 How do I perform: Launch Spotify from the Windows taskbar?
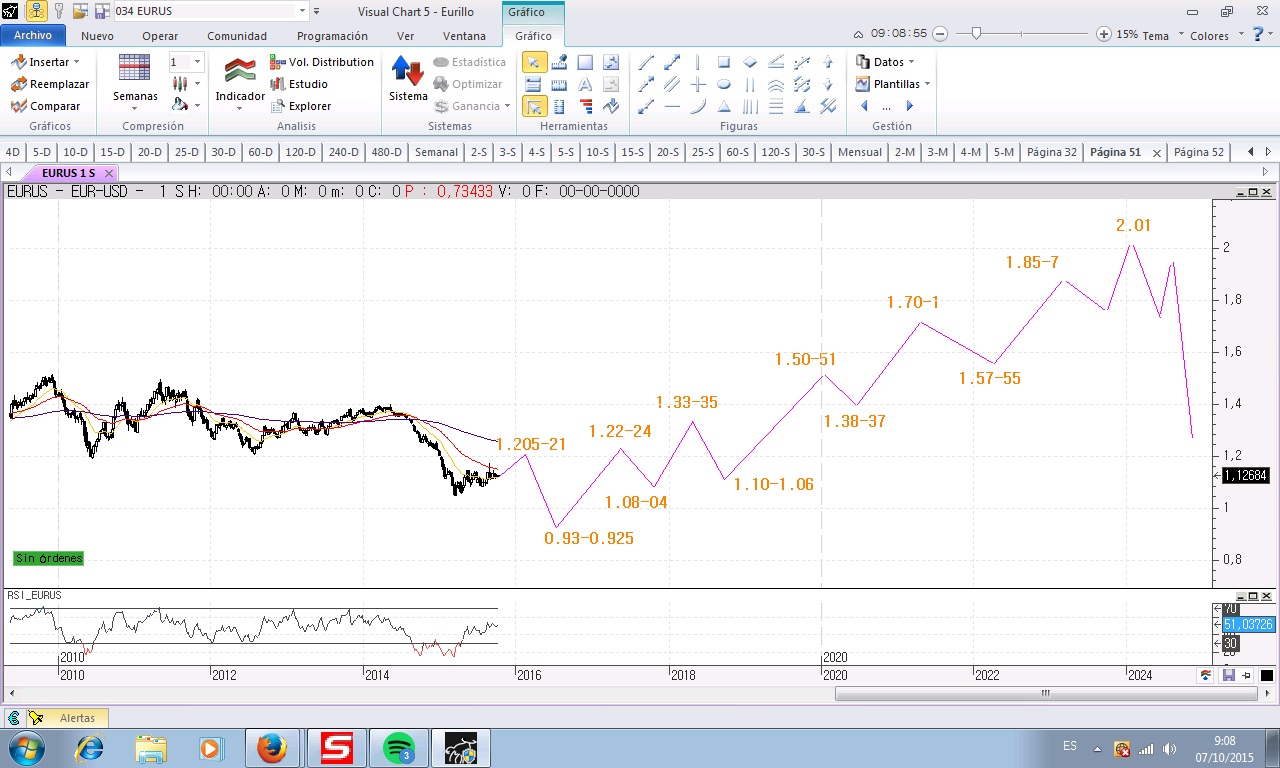pos(399,748)
